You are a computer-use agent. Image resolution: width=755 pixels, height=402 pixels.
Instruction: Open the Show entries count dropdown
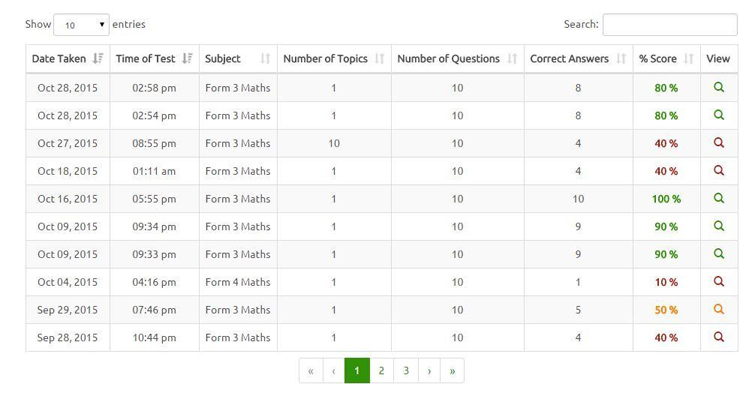(81, 24)
